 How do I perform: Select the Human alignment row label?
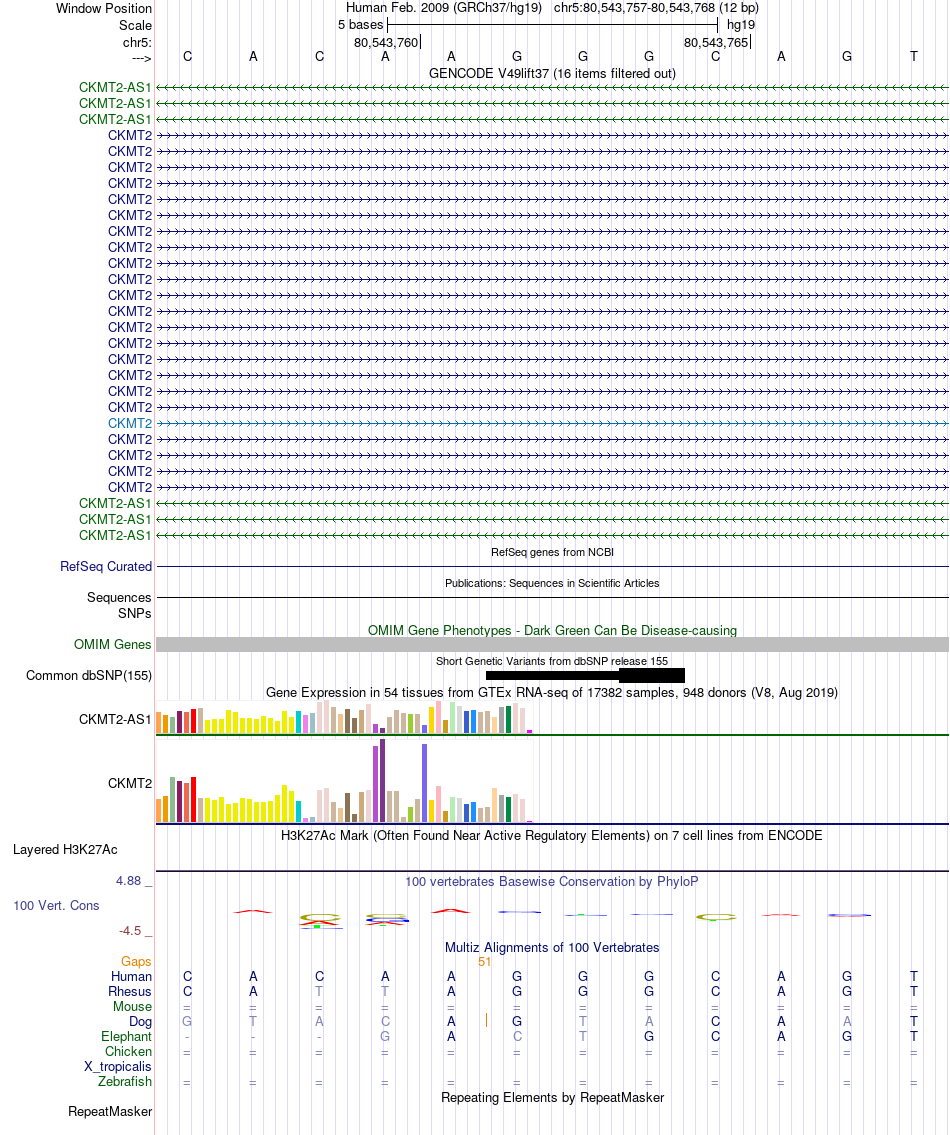pyautogui.click(x=131, y=977)
